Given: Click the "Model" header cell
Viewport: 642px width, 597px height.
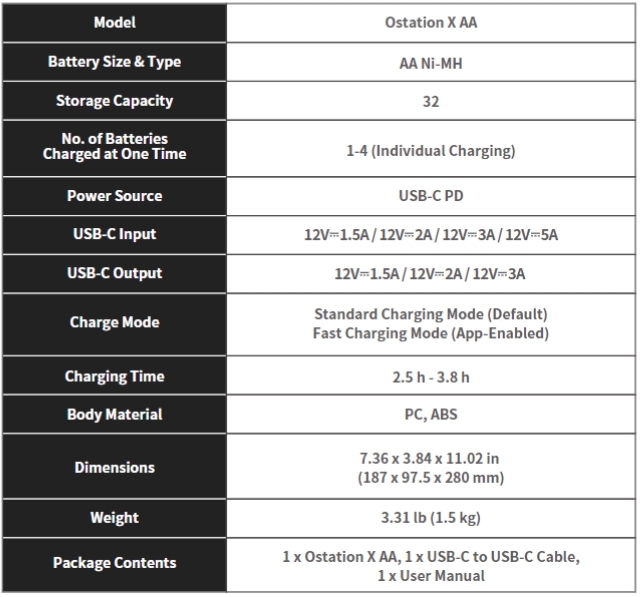Looking at the screenshot, I should [x=114, y=23].
